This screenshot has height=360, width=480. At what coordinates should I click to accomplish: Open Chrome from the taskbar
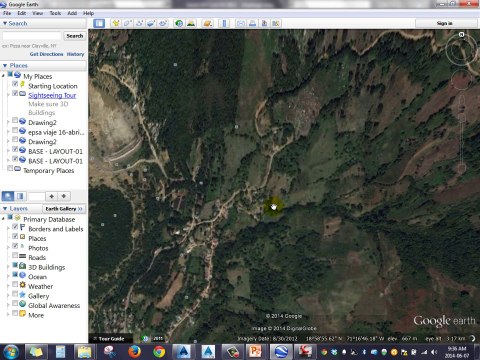click(x=159, y=352)
